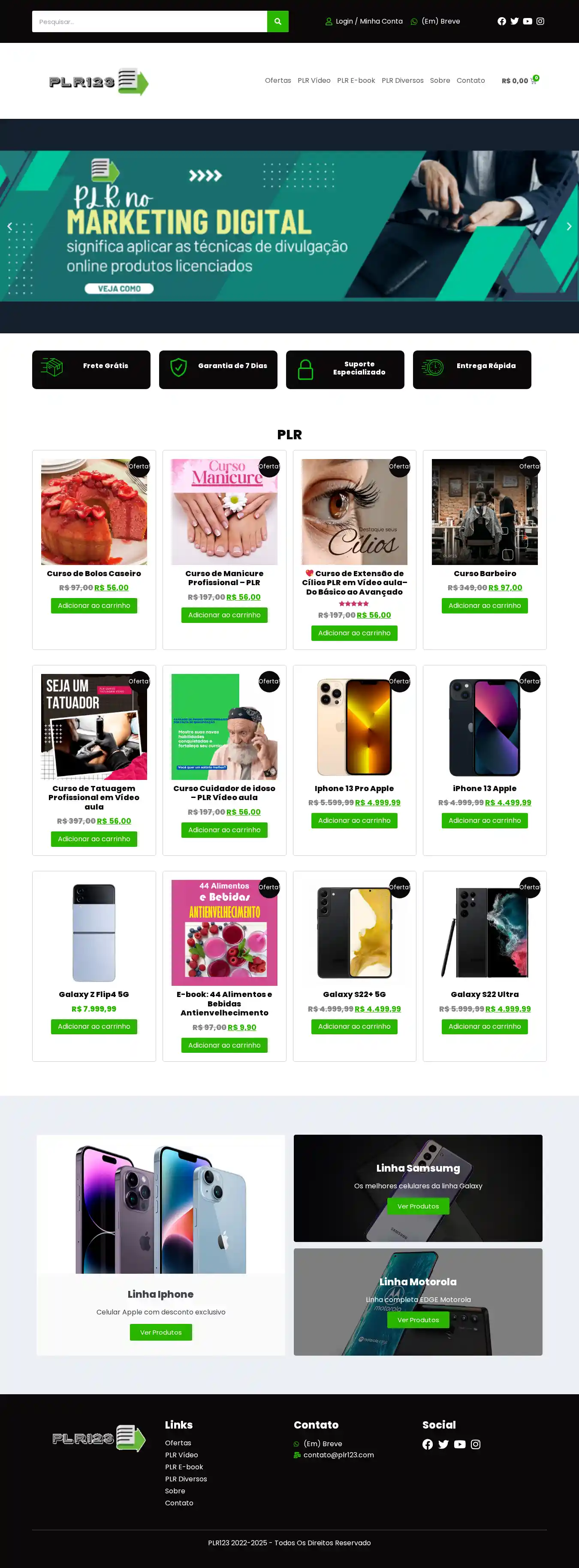Focus the Pesquisar search field
The height and width of the screenshot is (1568, 579).
point(150,21)
